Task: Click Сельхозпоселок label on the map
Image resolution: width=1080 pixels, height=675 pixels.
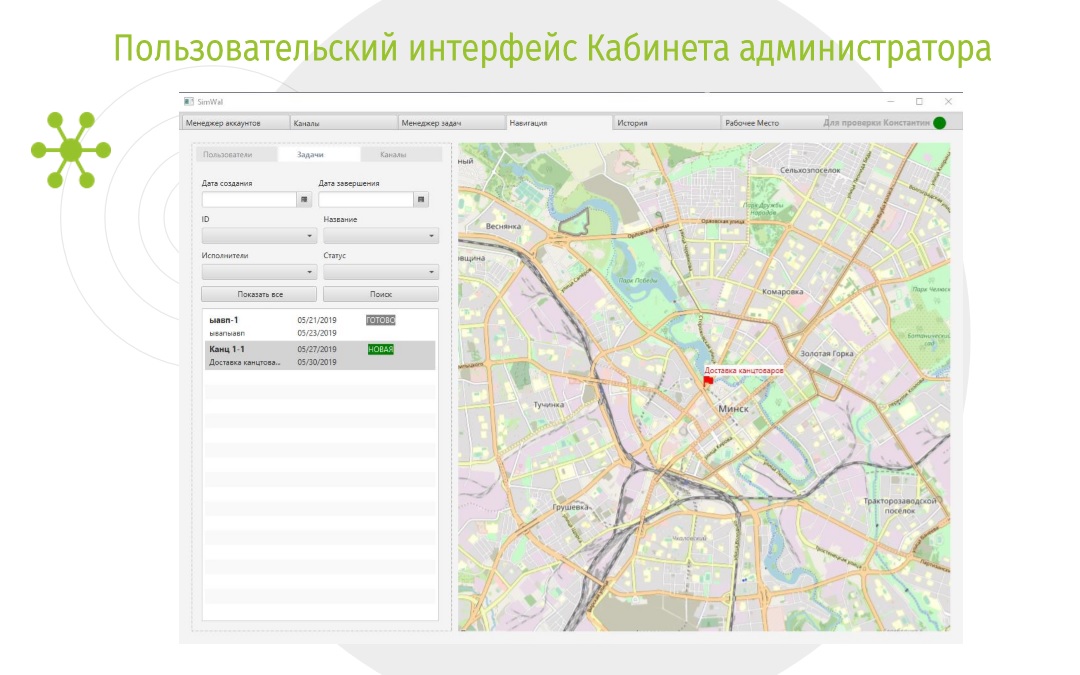Action: (x=811, y=170)
